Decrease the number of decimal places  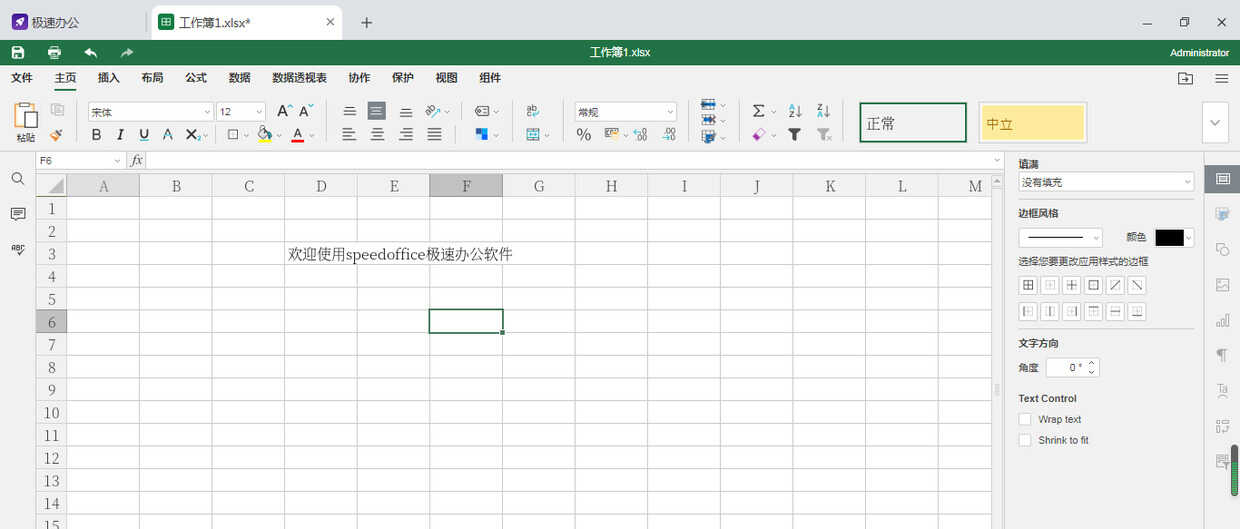[669, 134]
